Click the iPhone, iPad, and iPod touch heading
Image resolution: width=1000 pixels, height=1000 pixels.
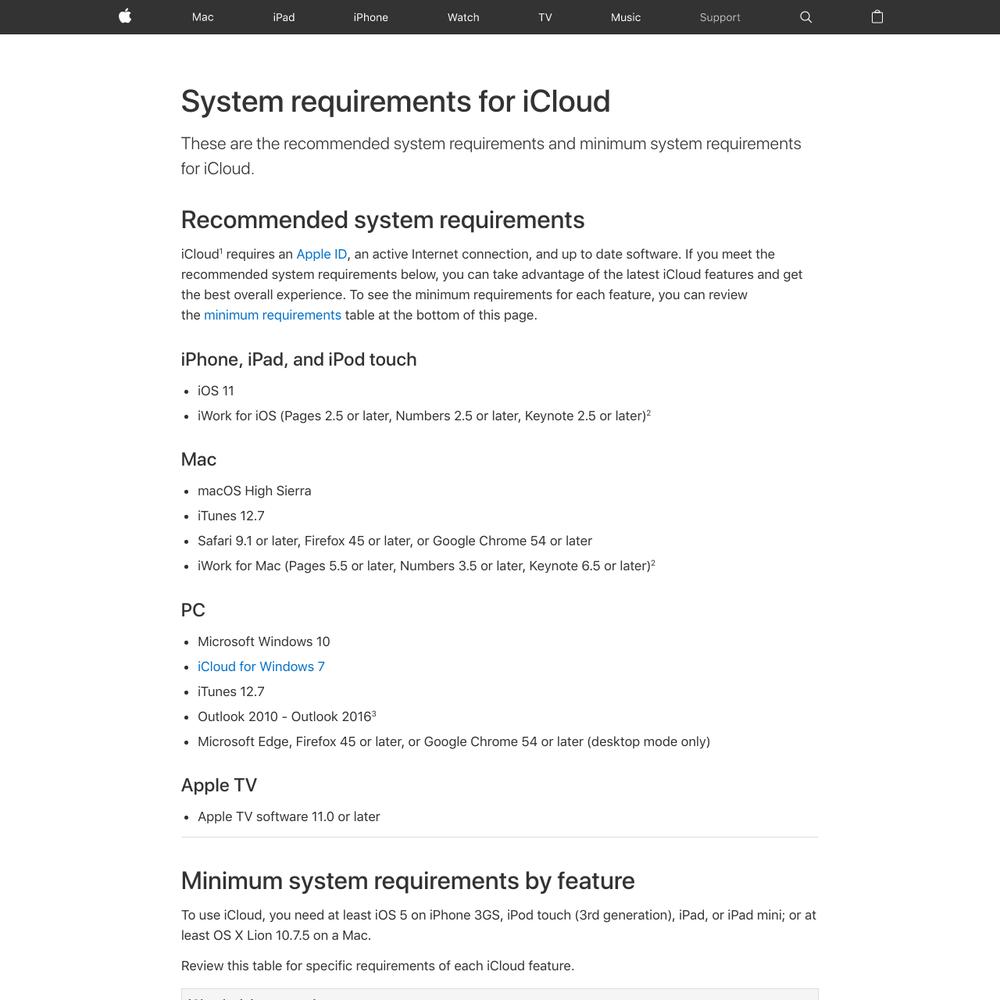click(x=298, y=360)
